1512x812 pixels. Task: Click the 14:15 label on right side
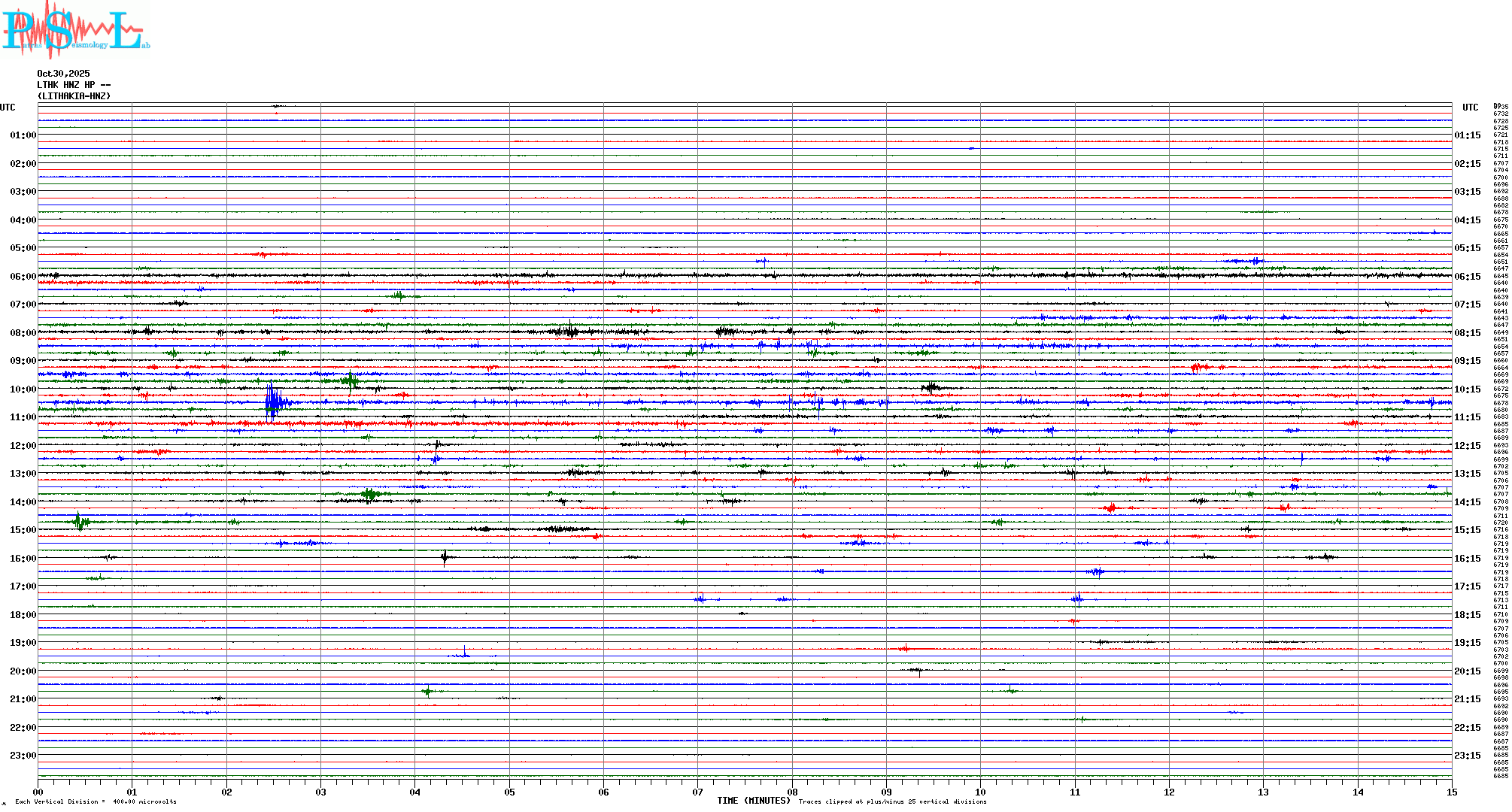click(1467, 502)
